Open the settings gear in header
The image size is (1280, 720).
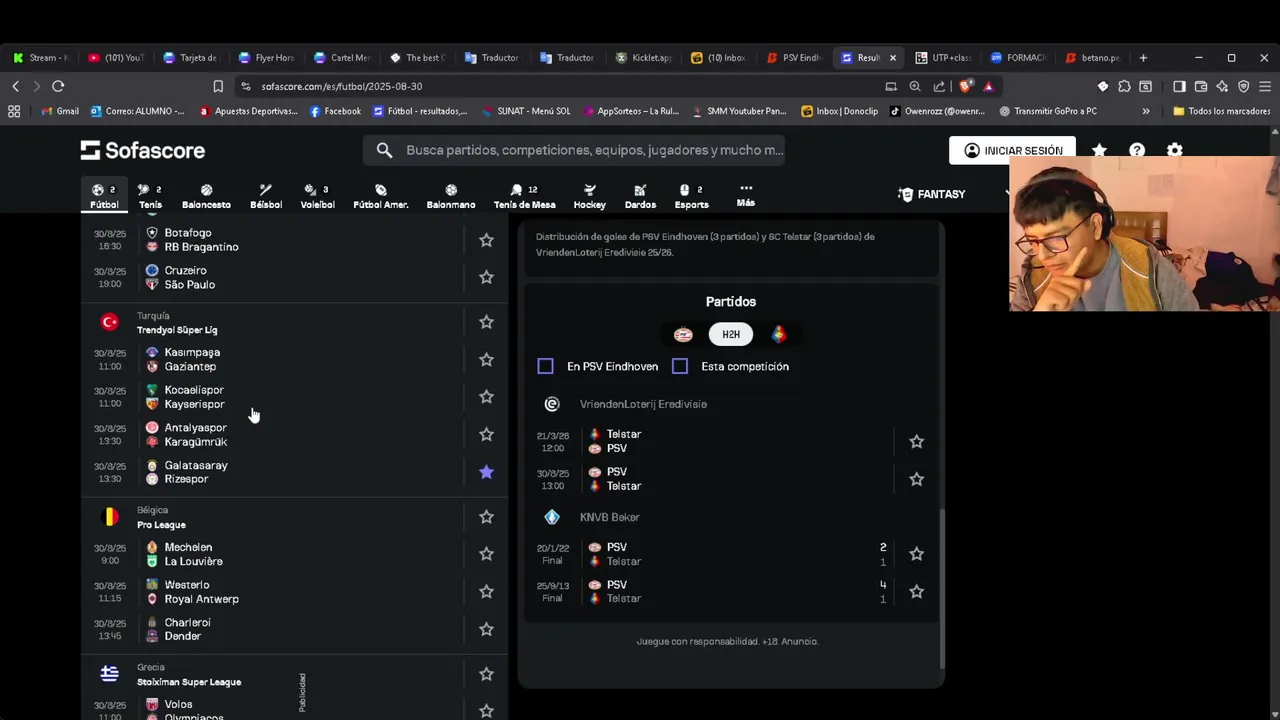click(x=1175, y=151)
